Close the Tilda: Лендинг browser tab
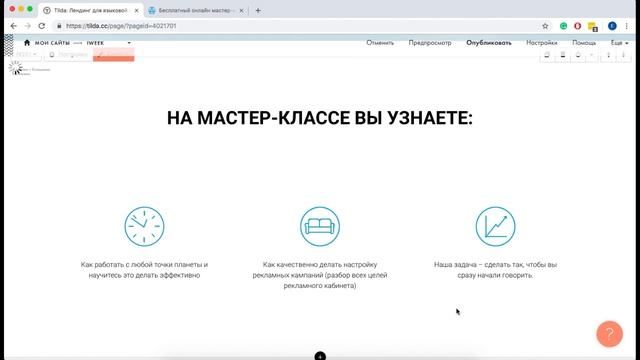The width and height of the screenshot is (640, 360). tap(136, 11)
